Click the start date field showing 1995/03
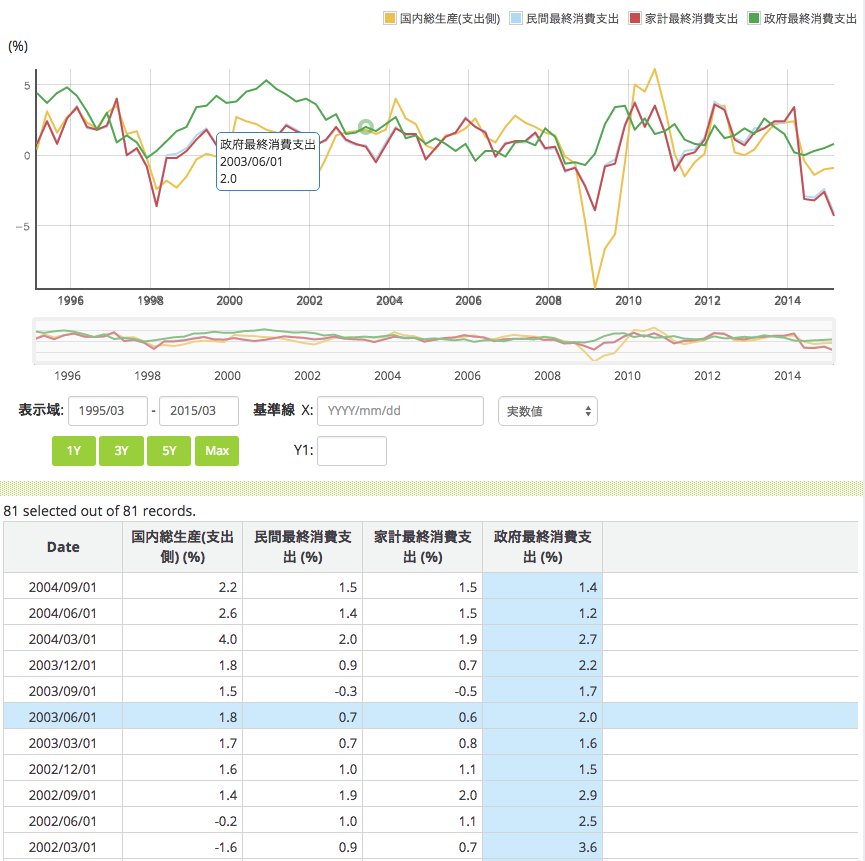The height and width of the screenshot is (861, 865). [x=107, y=411]
